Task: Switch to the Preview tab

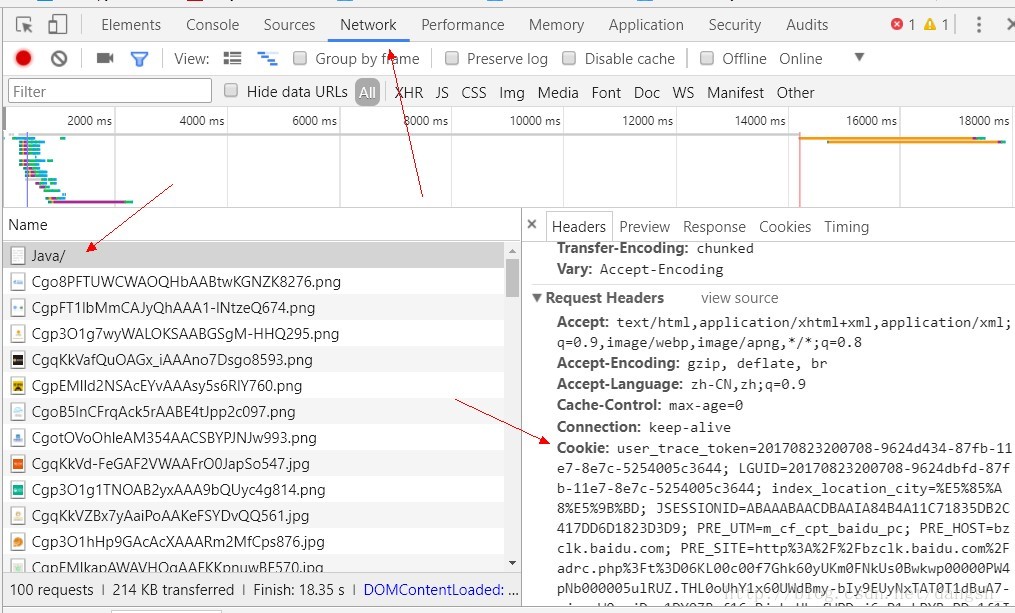Action: click(x=644, y=227)
